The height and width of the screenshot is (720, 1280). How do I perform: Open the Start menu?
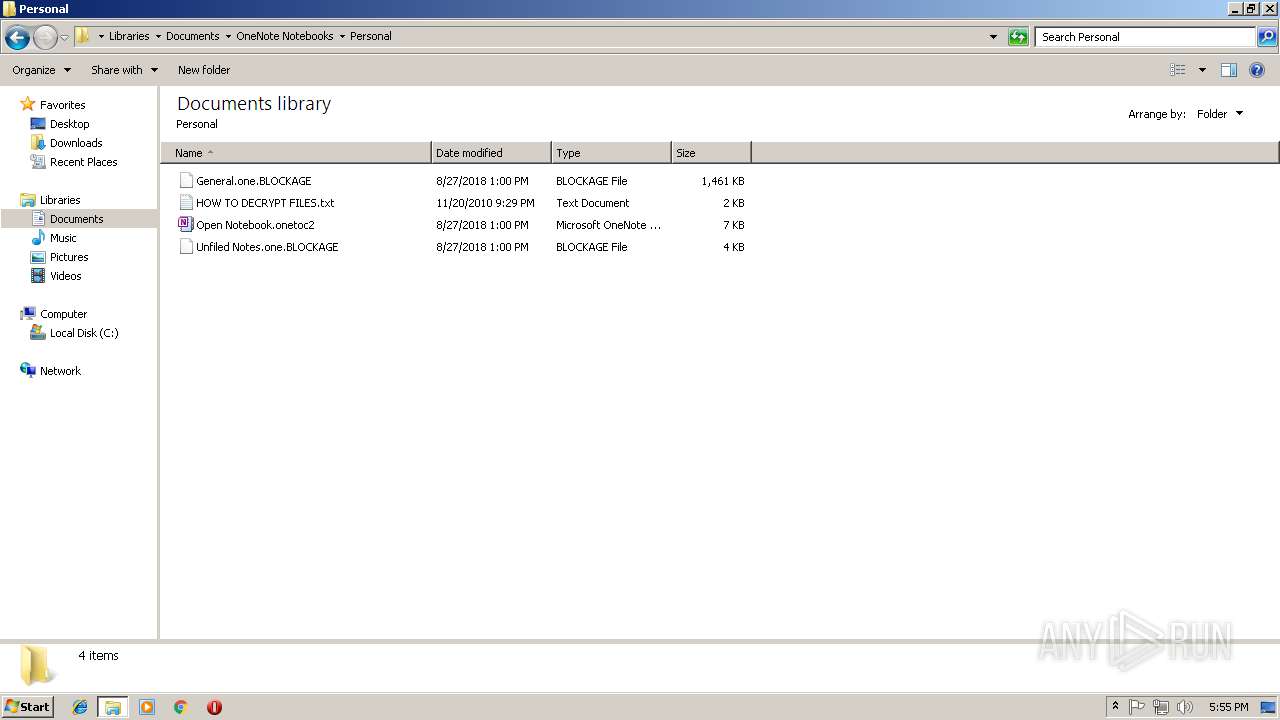(28, 706)
